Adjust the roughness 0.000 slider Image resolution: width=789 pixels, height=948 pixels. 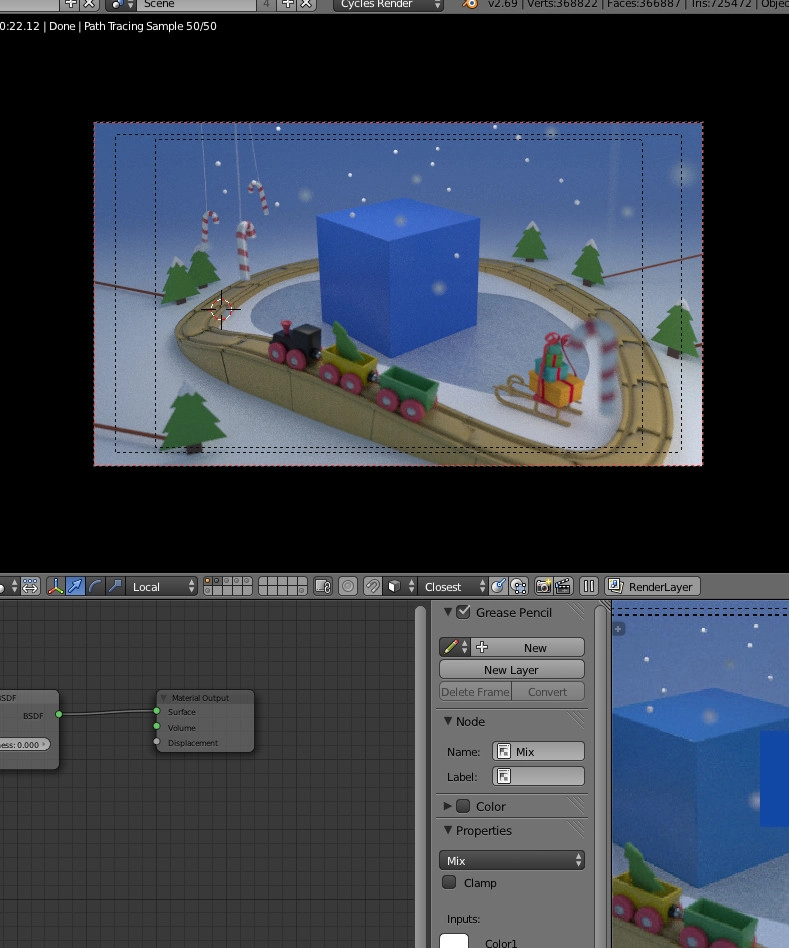point(24,745)
